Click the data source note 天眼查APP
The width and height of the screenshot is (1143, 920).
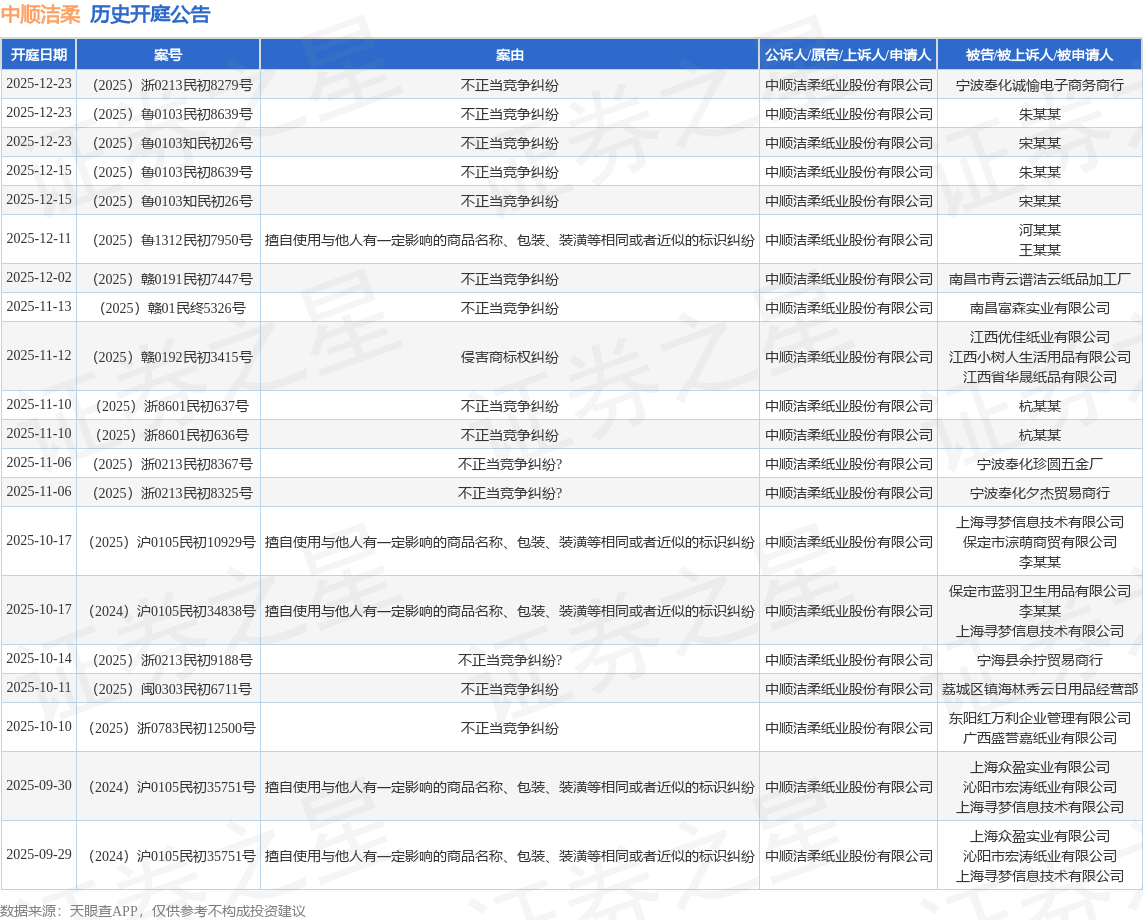coord(104,911)
